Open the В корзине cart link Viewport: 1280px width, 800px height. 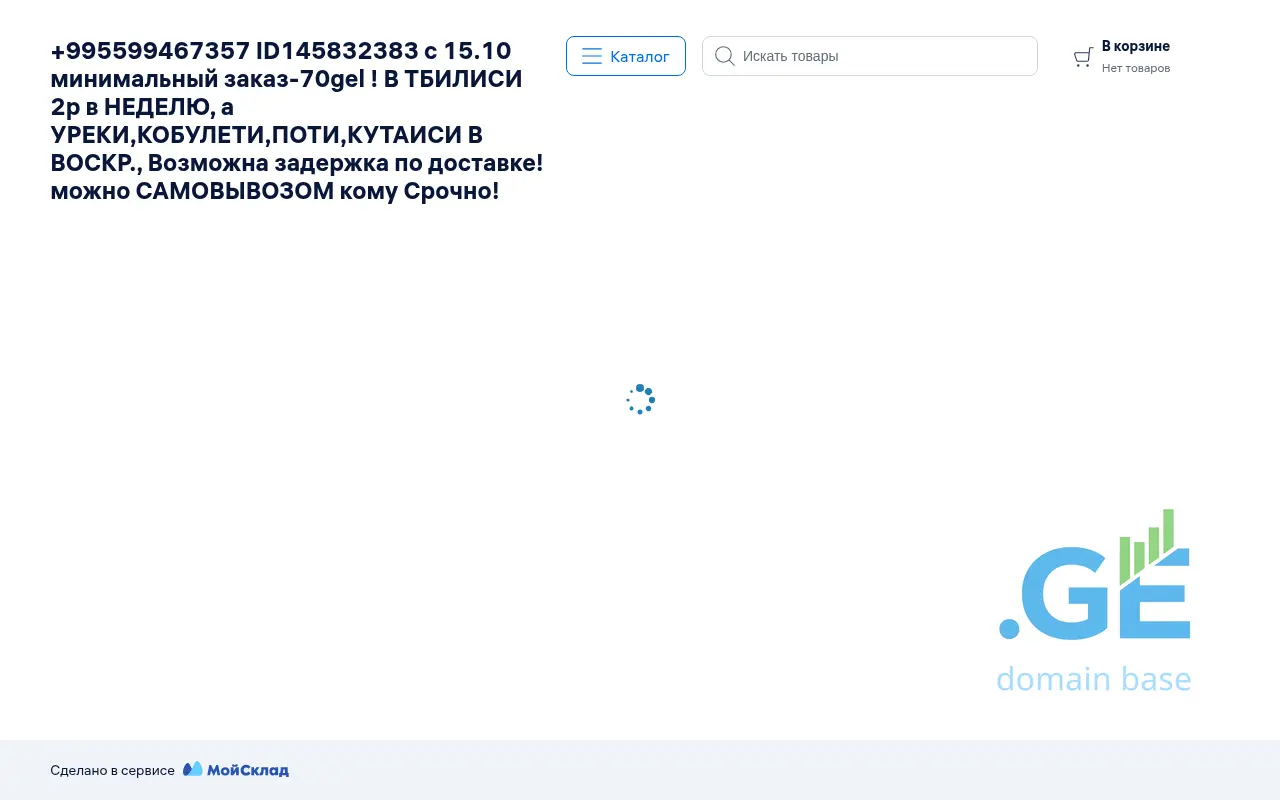[1135, 46]
